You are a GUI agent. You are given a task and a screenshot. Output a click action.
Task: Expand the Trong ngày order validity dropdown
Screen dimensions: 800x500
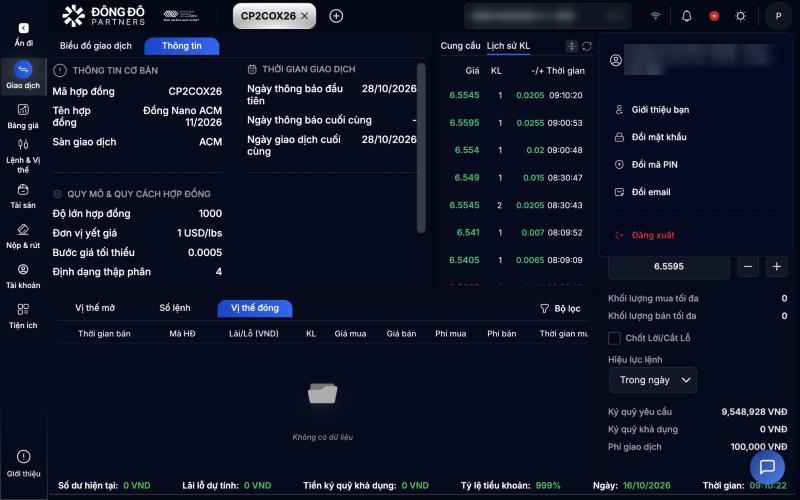tap(653, 380)
